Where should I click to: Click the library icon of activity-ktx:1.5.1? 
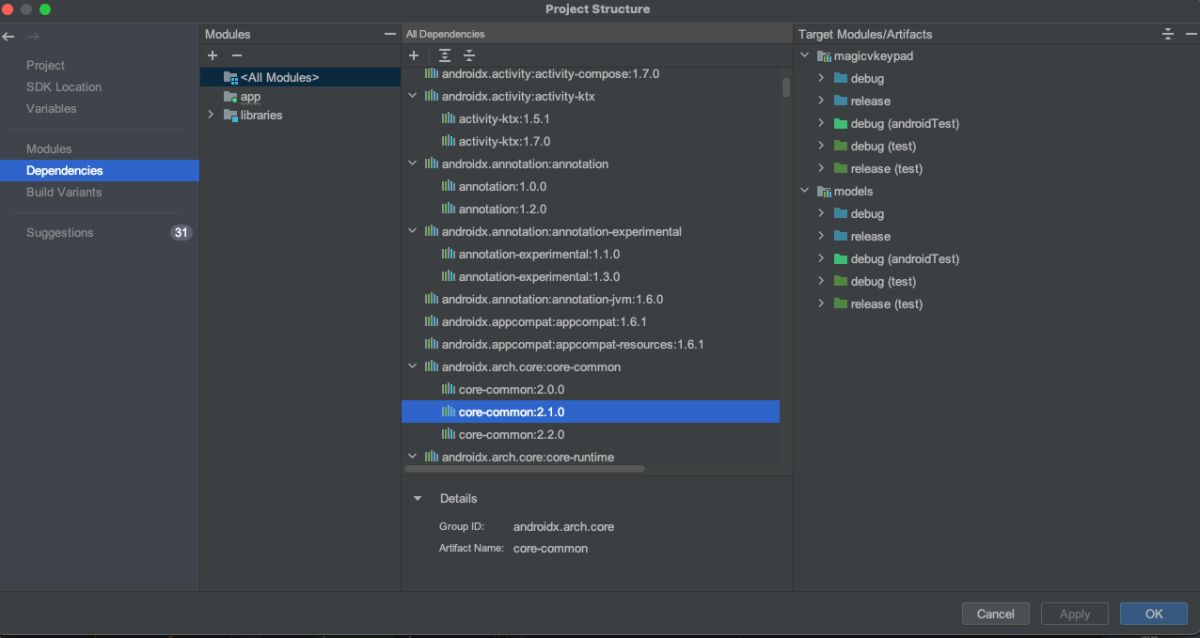click(448, 119)
